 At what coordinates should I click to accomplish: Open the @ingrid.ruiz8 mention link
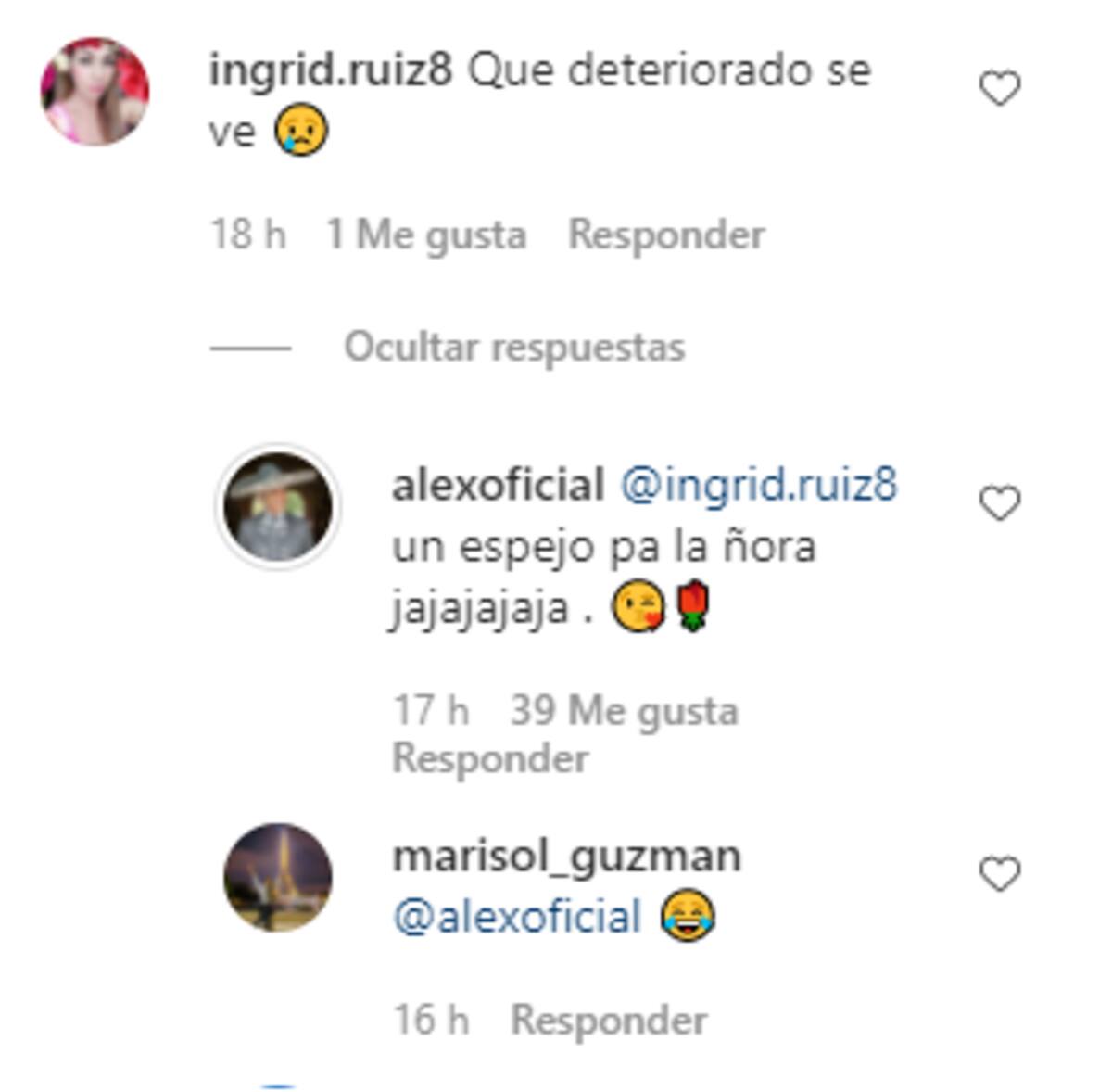759,486
